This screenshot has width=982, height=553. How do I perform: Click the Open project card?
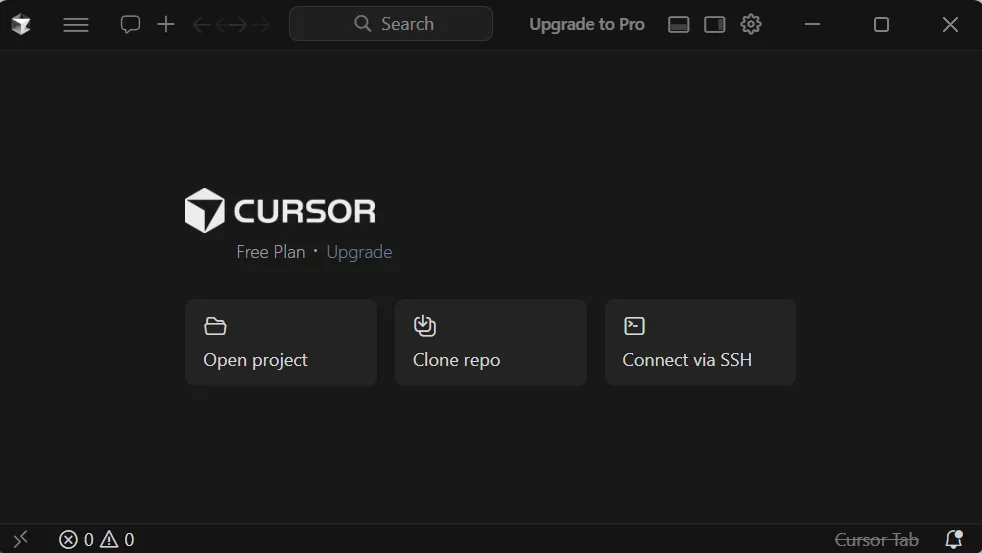(x=281, y=343)
